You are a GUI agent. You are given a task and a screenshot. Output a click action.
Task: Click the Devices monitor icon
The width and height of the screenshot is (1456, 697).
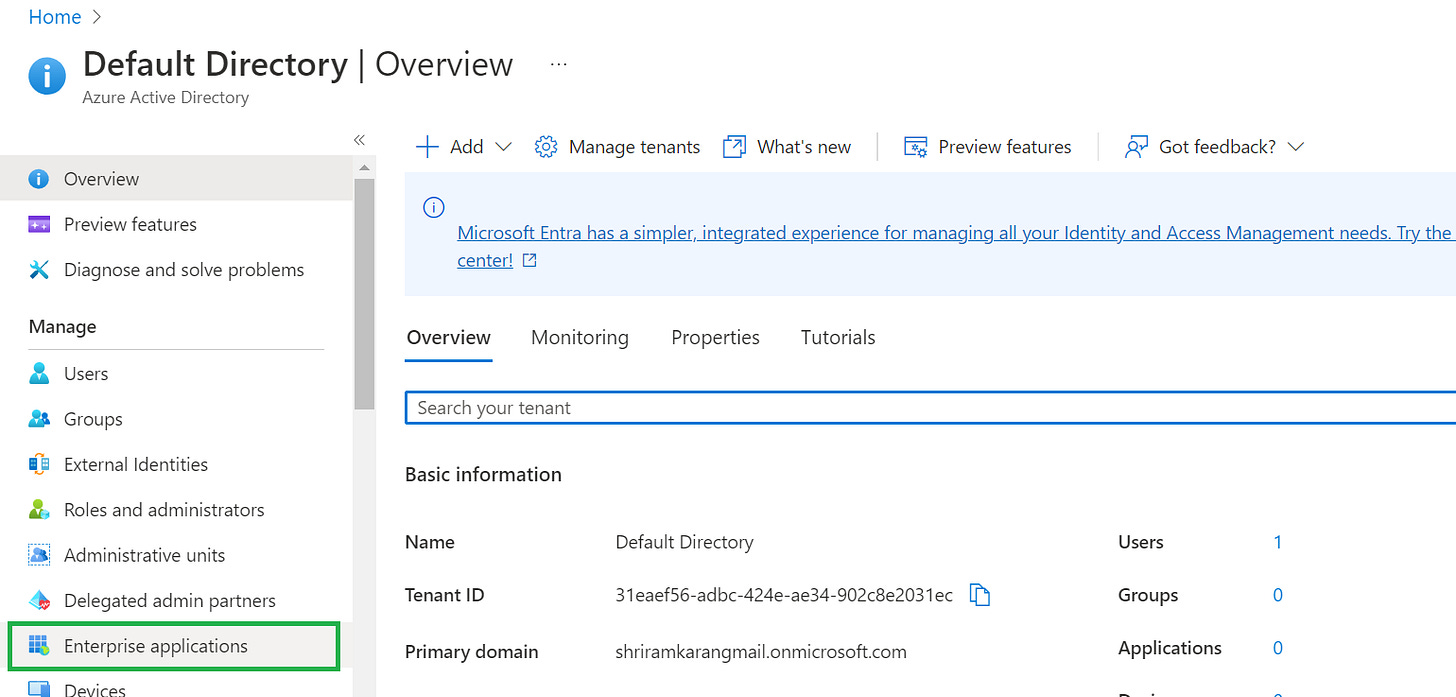coord(39,689)
